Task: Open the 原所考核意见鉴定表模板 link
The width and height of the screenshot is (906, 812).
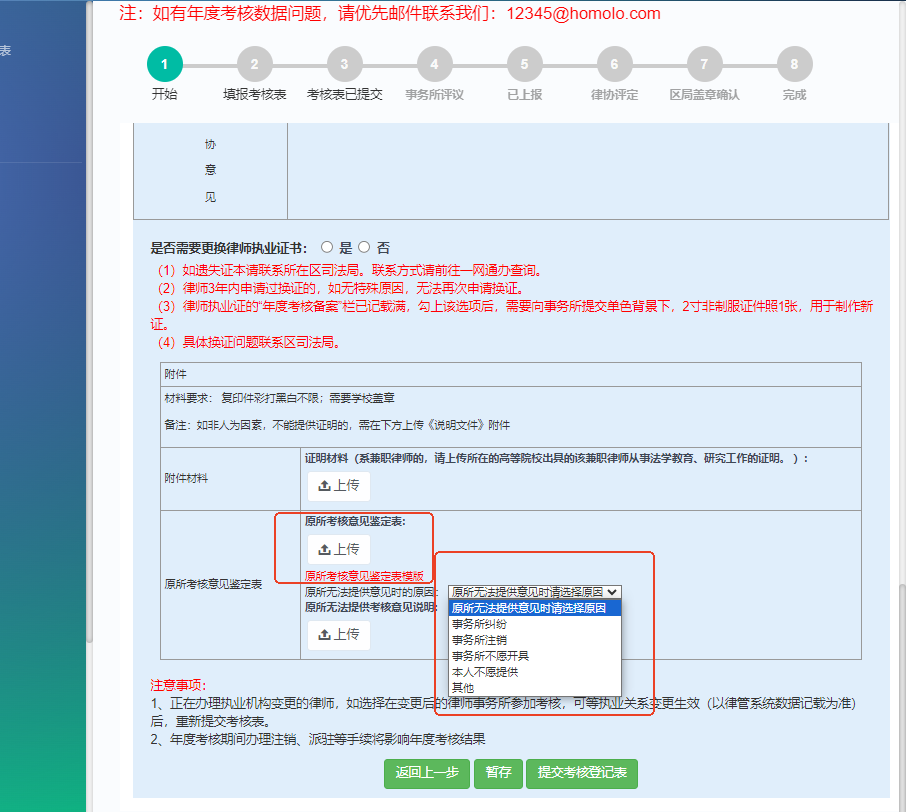Action: tap(364, 576)
